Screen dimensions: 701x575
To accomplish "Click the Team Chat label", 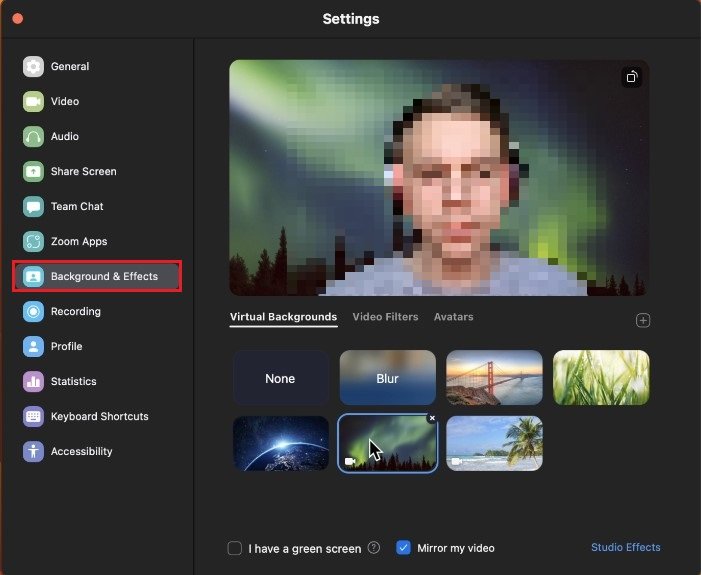I will [77, 207].
